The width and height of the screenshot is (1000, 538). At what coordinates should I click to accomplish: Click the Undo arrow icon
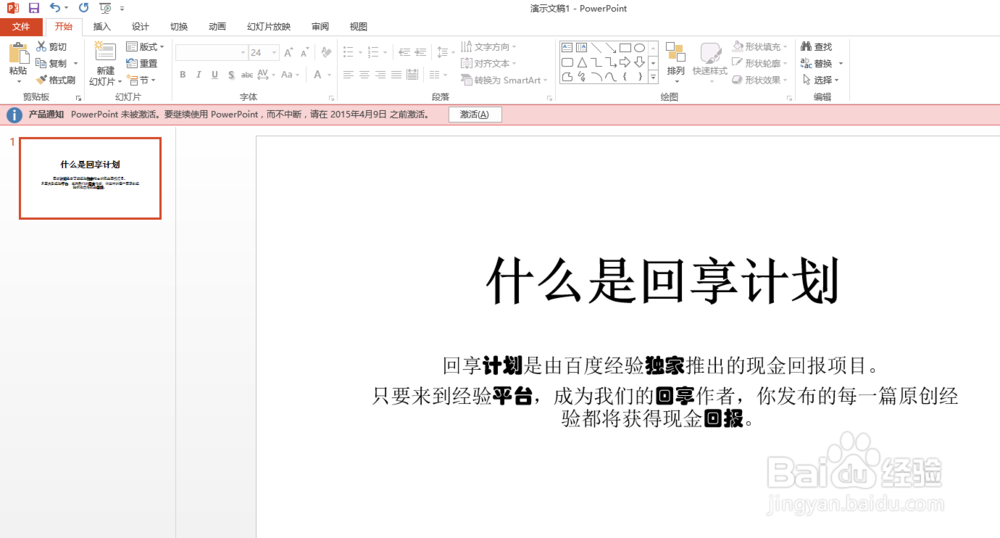tap(55, 8)
